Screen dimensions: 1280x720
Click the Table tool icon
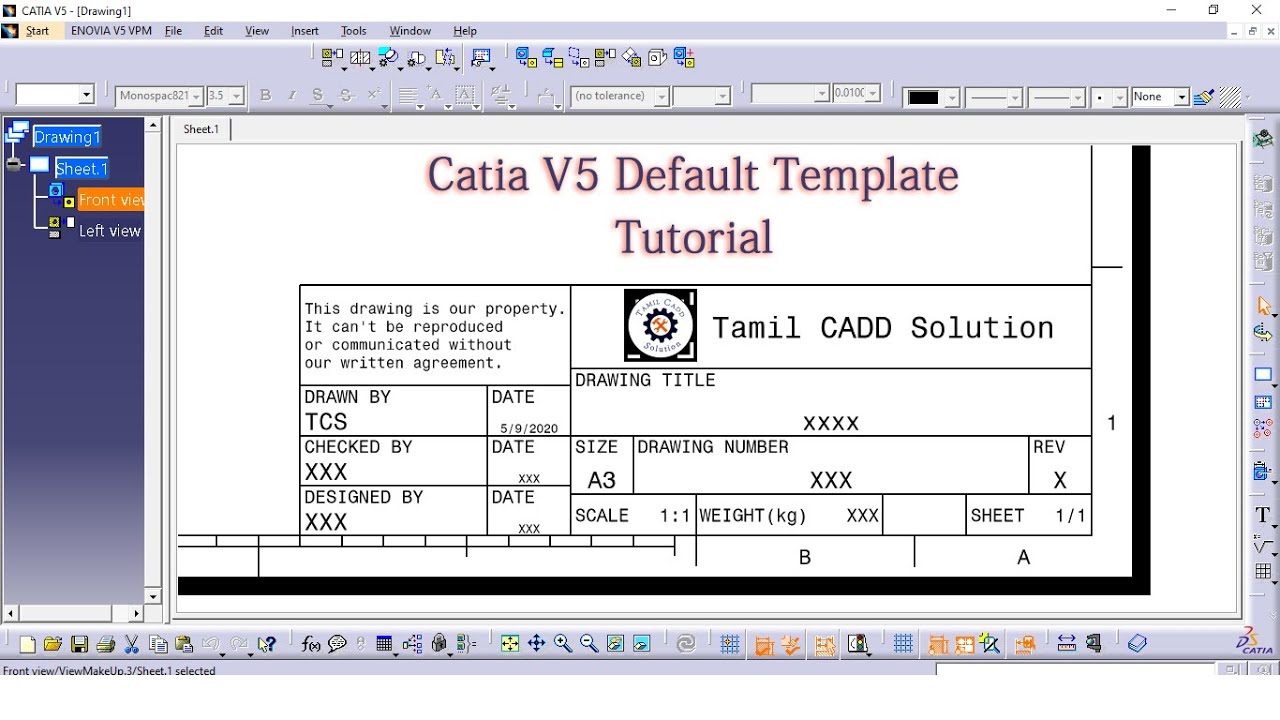(1264, 573)
